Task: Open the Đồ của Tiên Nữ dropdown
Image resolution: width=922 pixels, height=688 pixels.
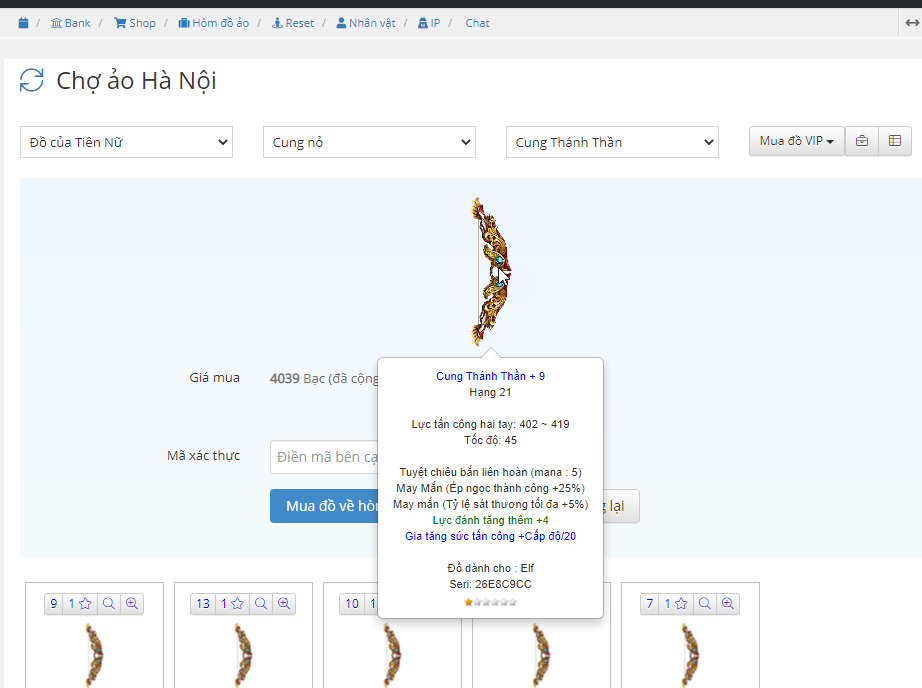Action: 126,142
